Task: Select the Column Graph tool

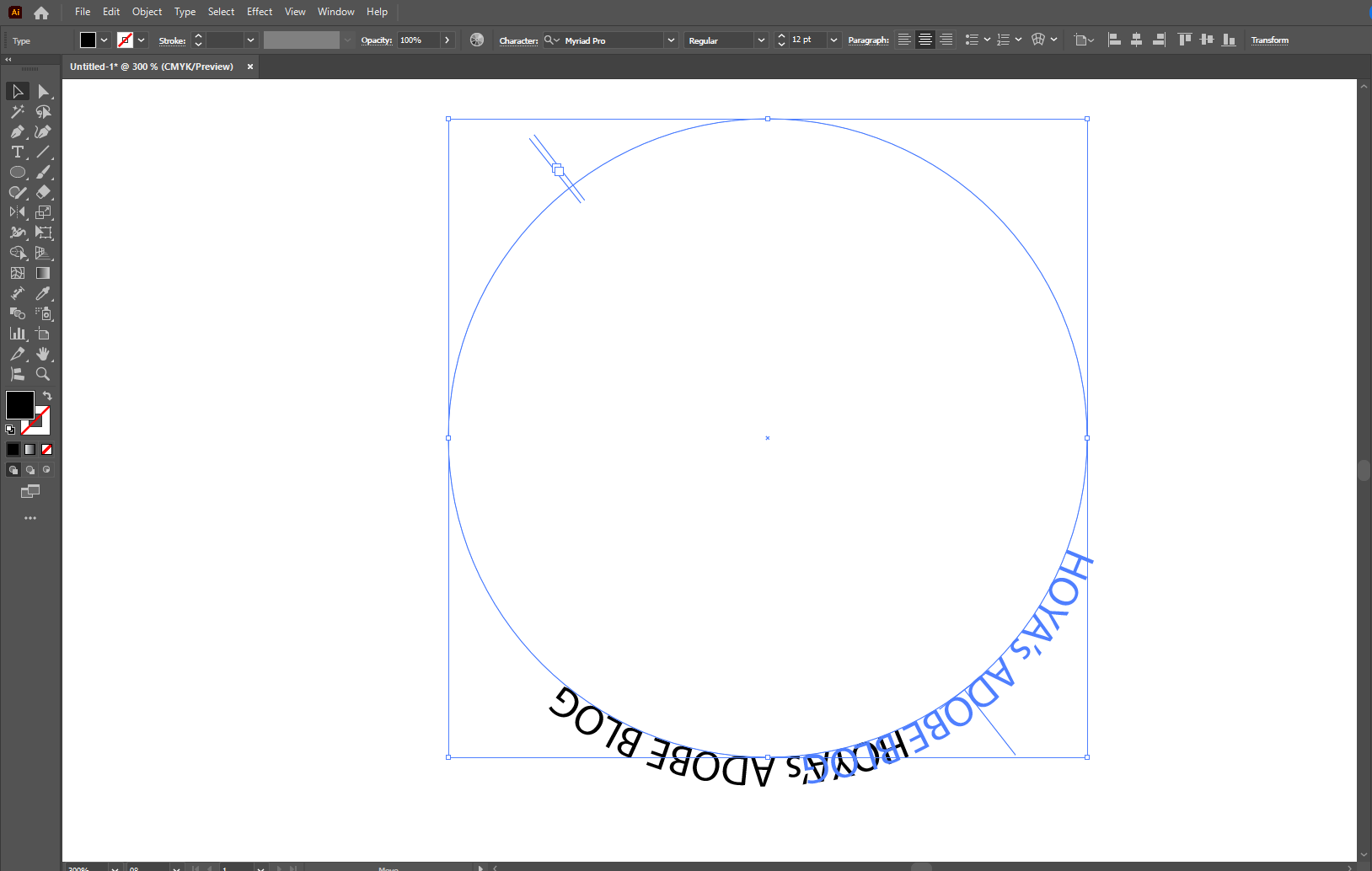Action: tap(18, 334)
